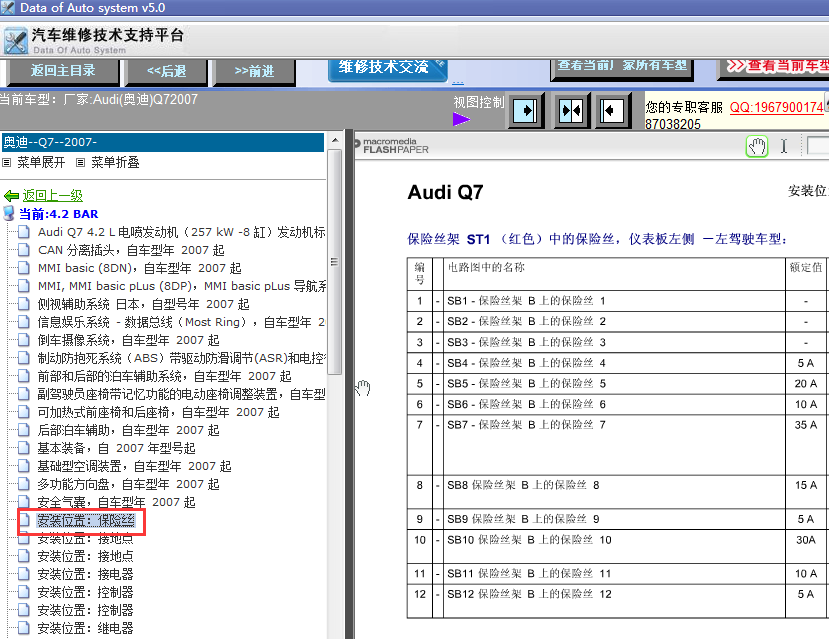The image size is (829, 639).
Task: Open the 维修技术交流 tab
Action: (388, 69)
